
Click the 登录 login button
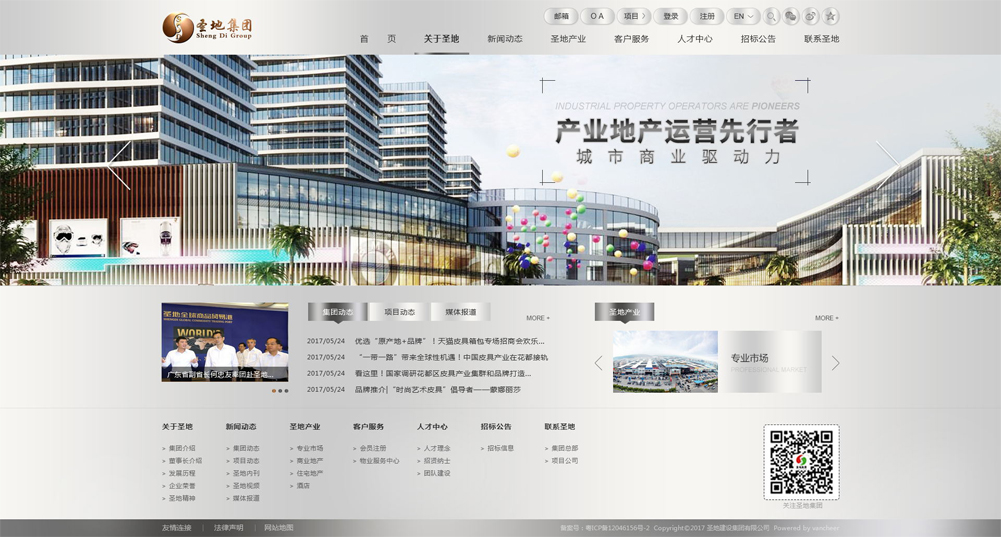[670, 16]
